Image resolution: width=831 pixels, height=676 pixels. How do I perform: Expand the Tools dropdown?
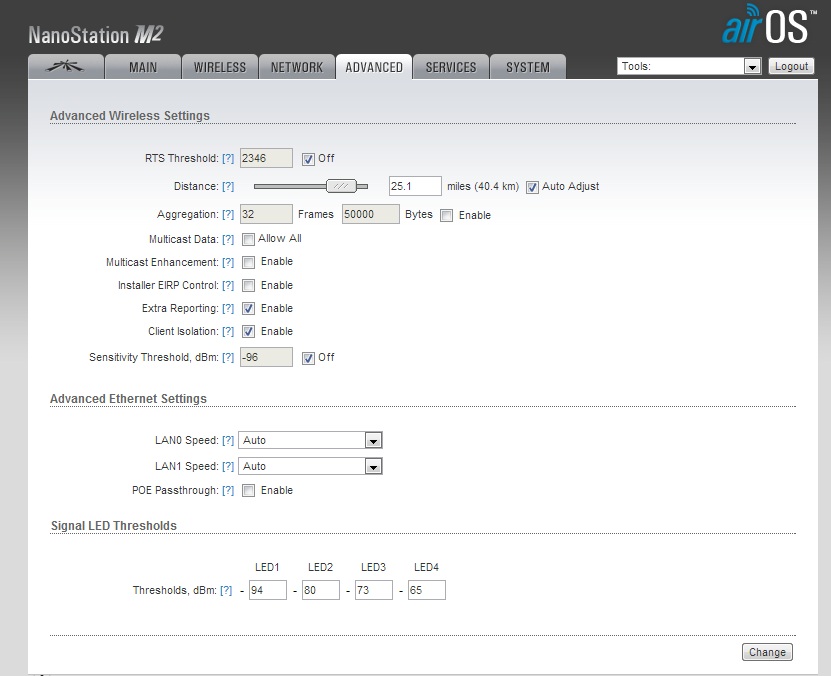pyautogui.click(x=689, y=66)
